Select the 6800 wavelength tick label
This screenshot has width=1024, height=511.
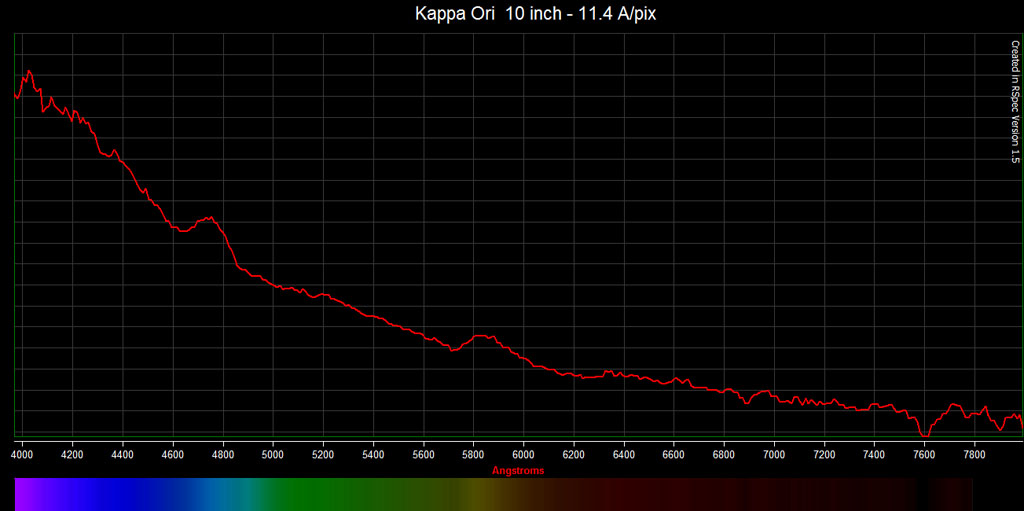(x=724, y=454)
